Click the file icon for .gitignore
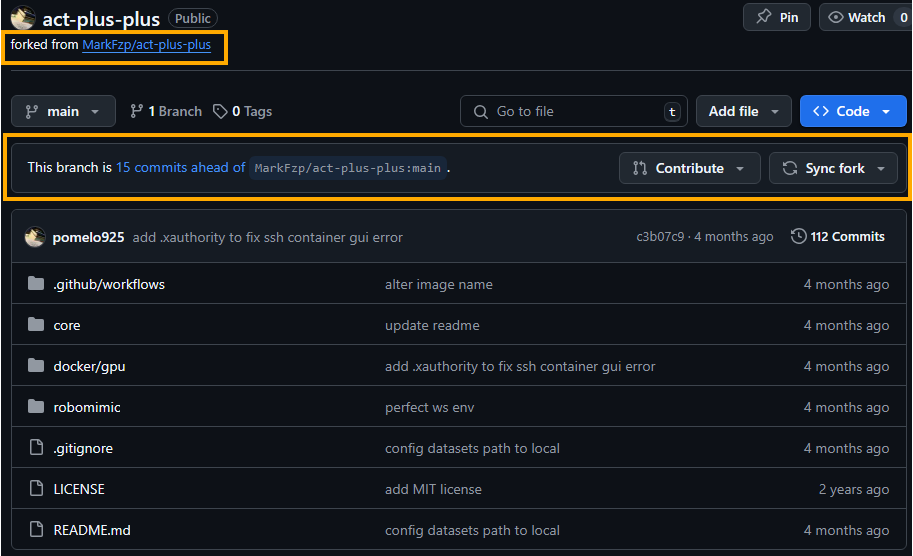 [36, 447]
